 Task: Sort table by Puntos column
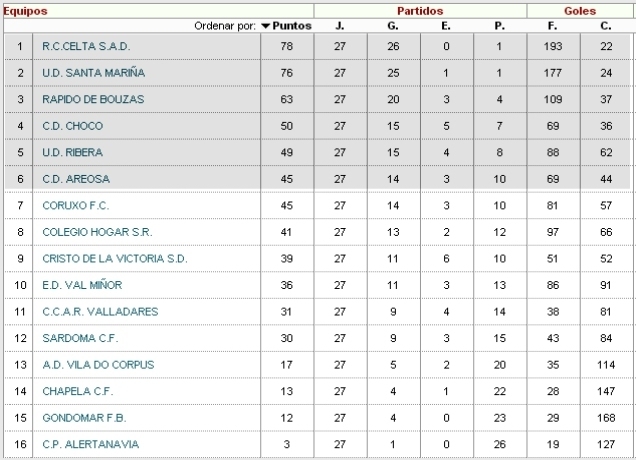pos(292,26)
